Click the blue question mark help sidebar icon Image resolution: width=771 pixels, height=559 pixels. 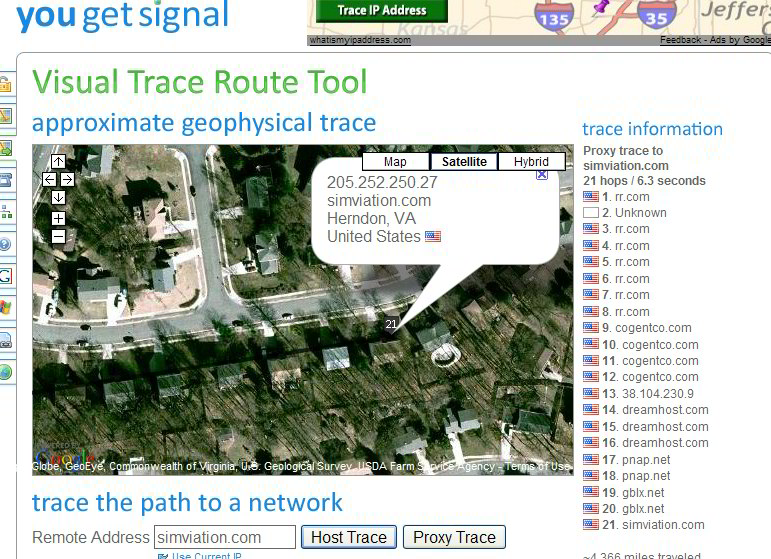(x=4, y=244)
